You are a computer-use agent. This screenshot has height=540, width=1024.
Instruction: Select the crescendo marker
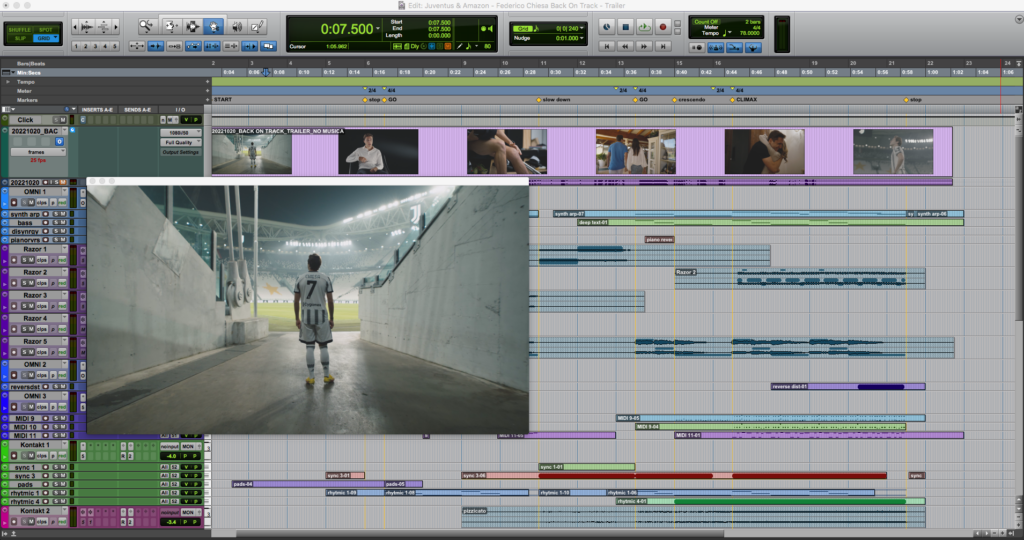tap(690, 100)
